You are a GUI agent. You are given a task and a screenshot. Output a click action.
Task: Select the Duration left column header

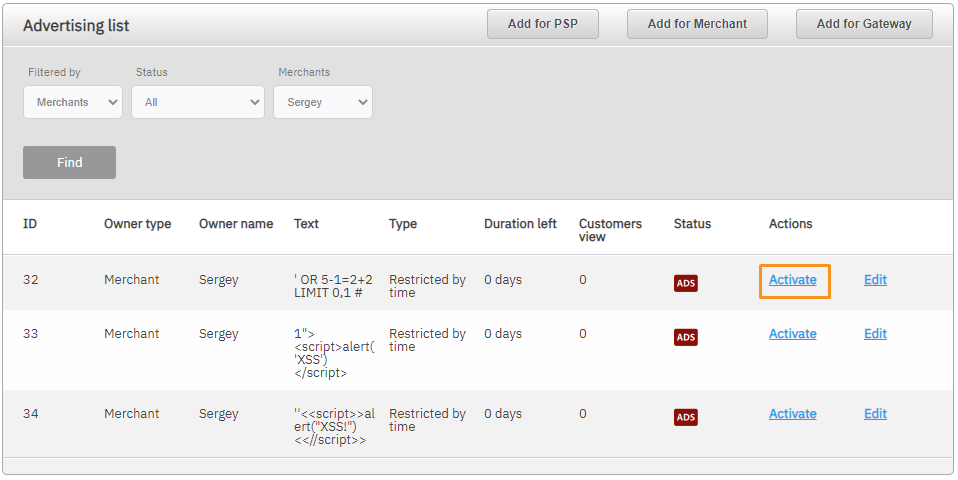tap(520, 224)
